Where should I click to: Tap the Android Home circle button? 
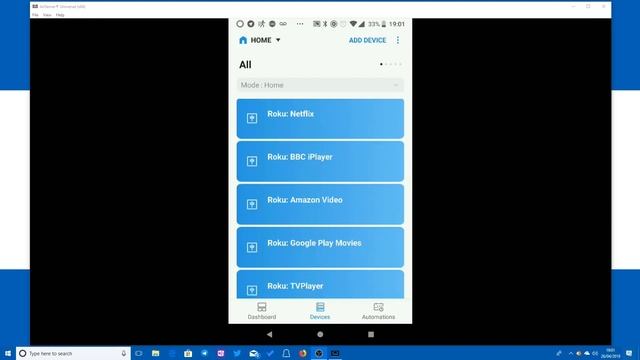click(x=320, y=334)
